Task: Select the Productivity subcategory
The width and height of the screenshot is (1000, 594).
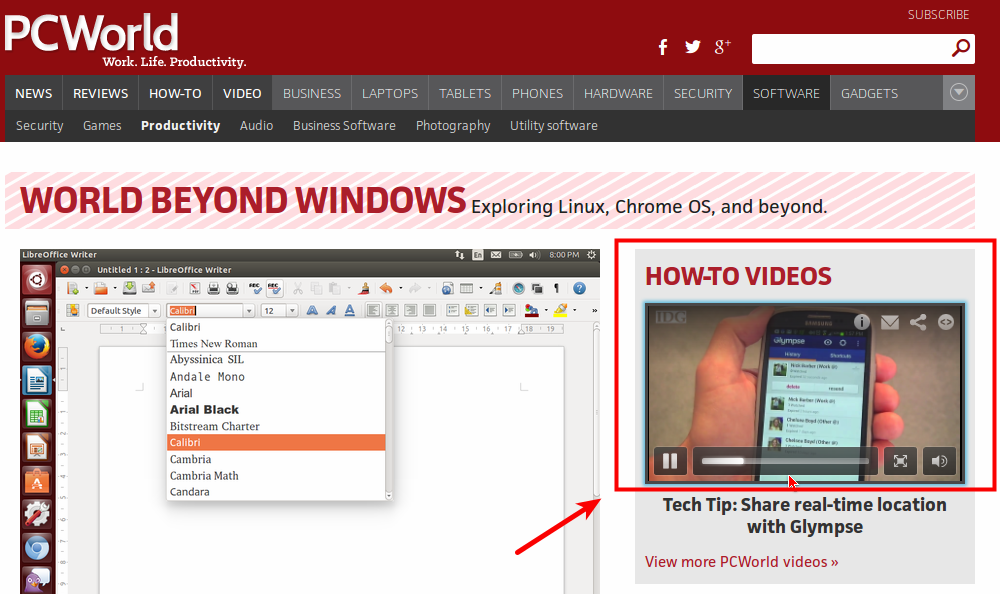Action: tap(180, 126)
